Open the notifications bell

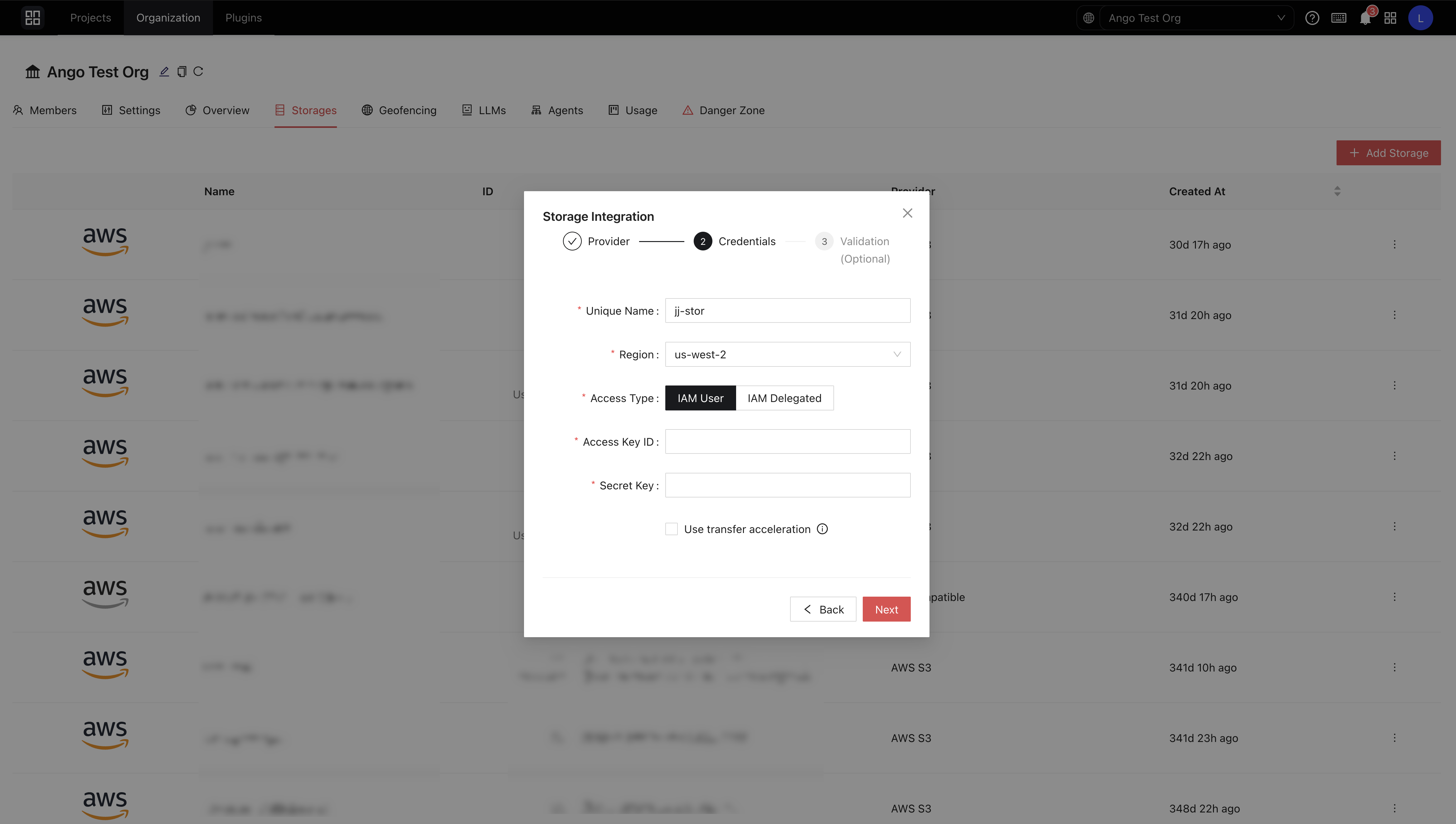pos(1365,18)
